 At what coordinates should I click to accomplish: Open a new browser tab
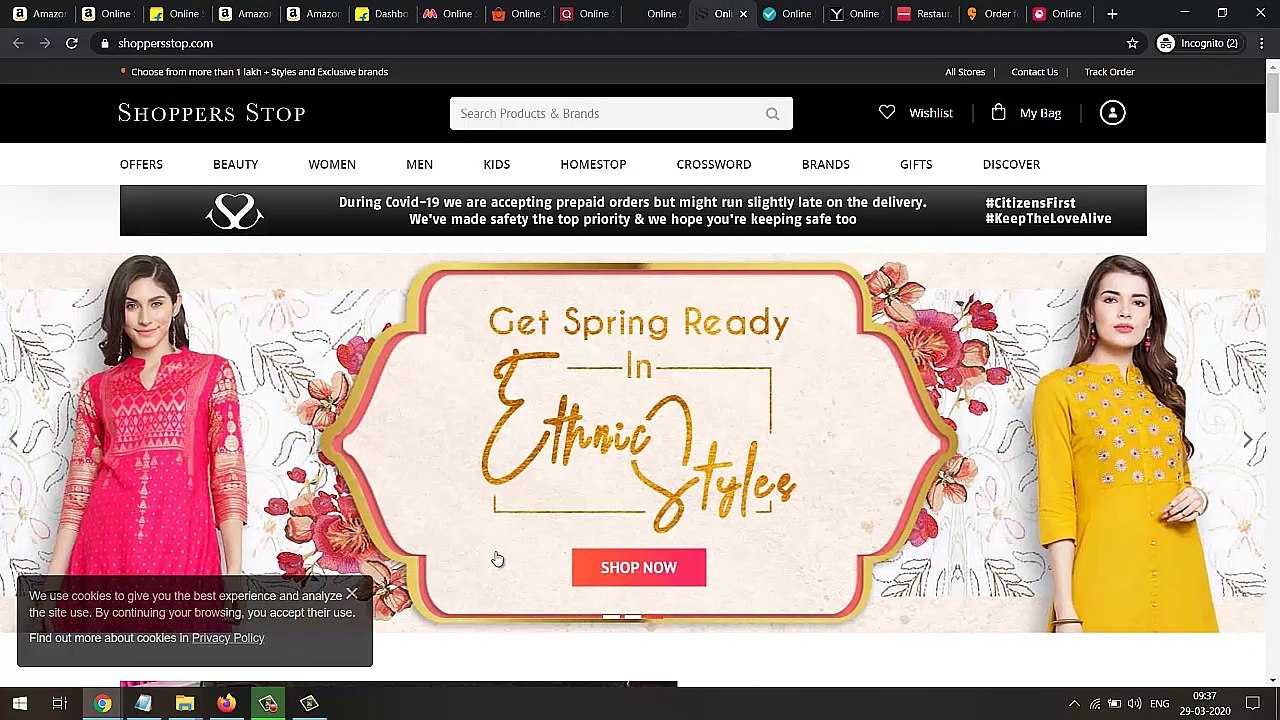coord(1112,14)
